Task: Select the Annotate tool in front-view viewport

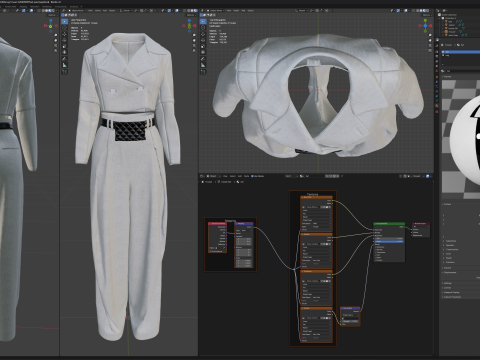Action: click(64, 59)
